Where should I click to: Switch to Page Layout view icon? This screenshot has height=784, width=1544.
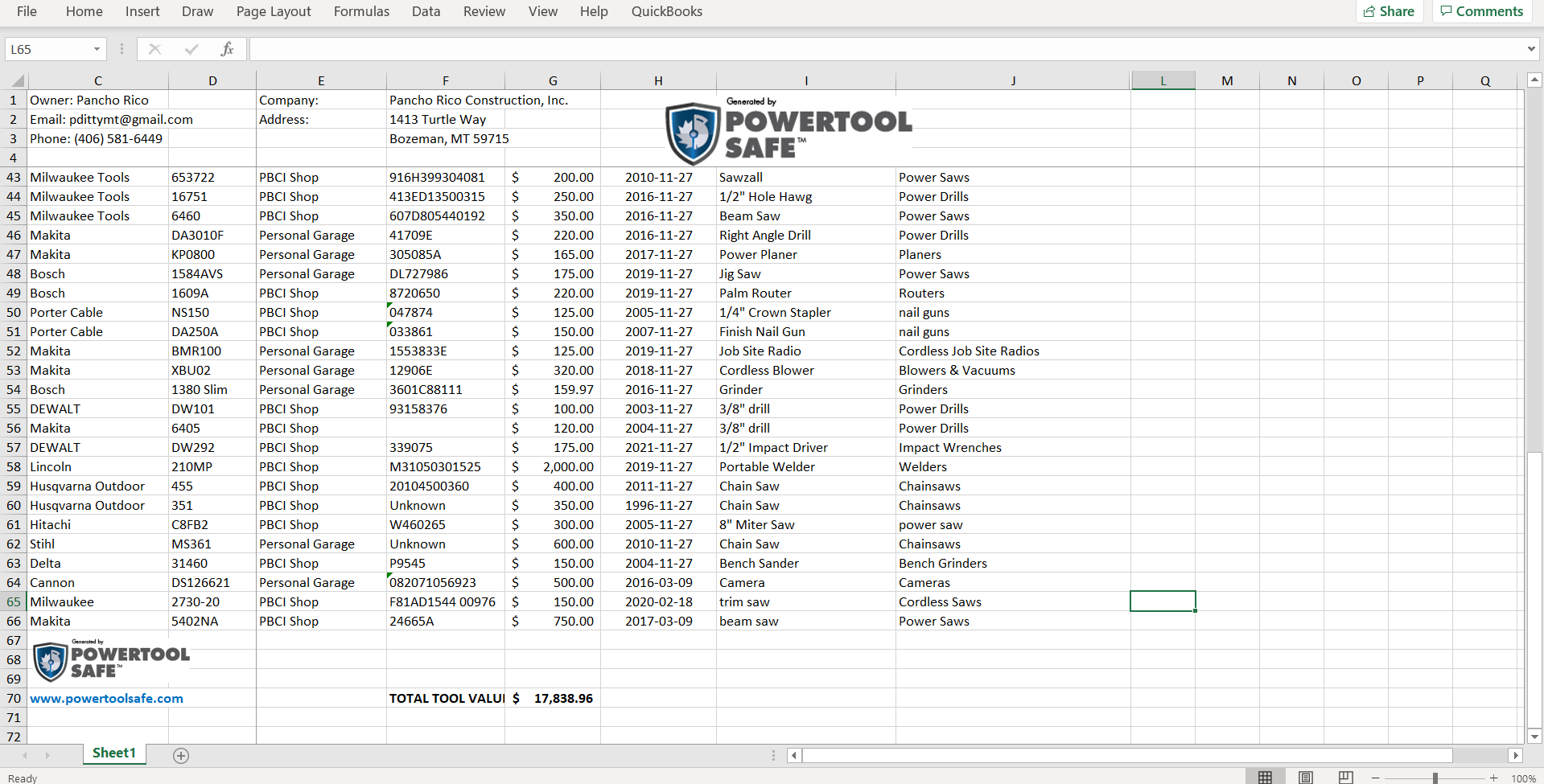tap(1305, 777)
